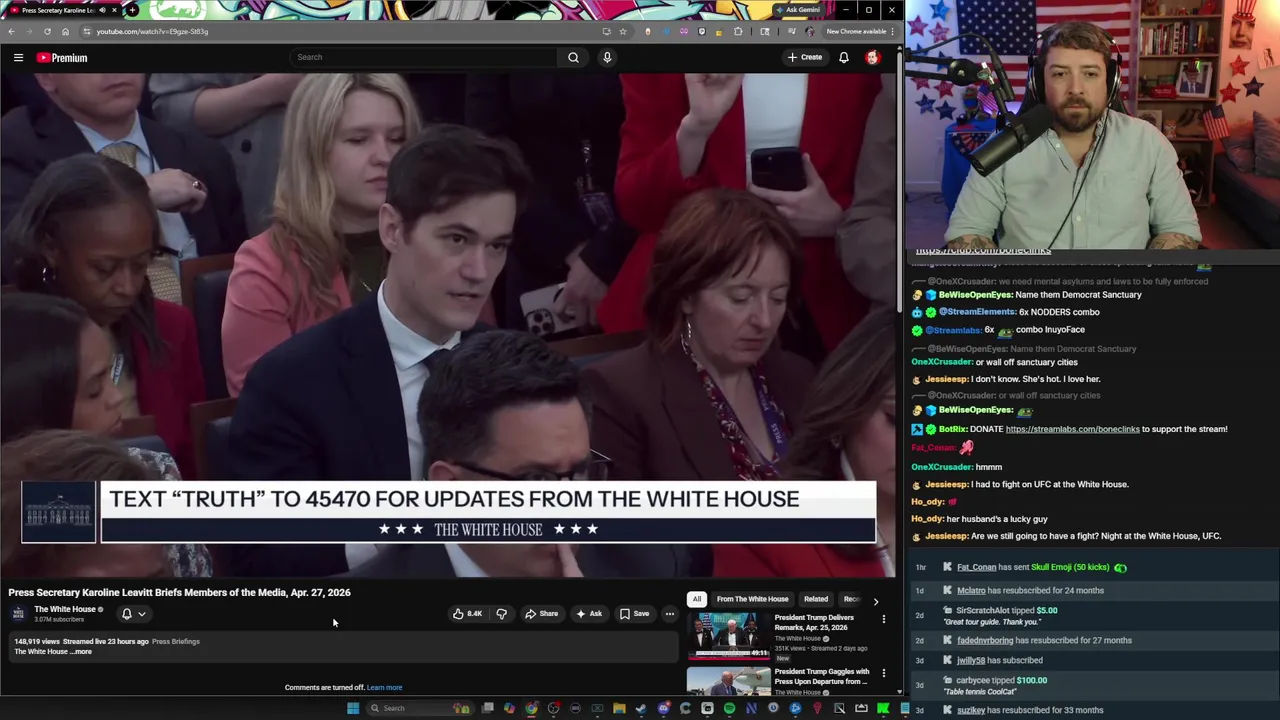Screen dimensions: 1280x720
Task: Select the Related chip
Action: [816, 599]
